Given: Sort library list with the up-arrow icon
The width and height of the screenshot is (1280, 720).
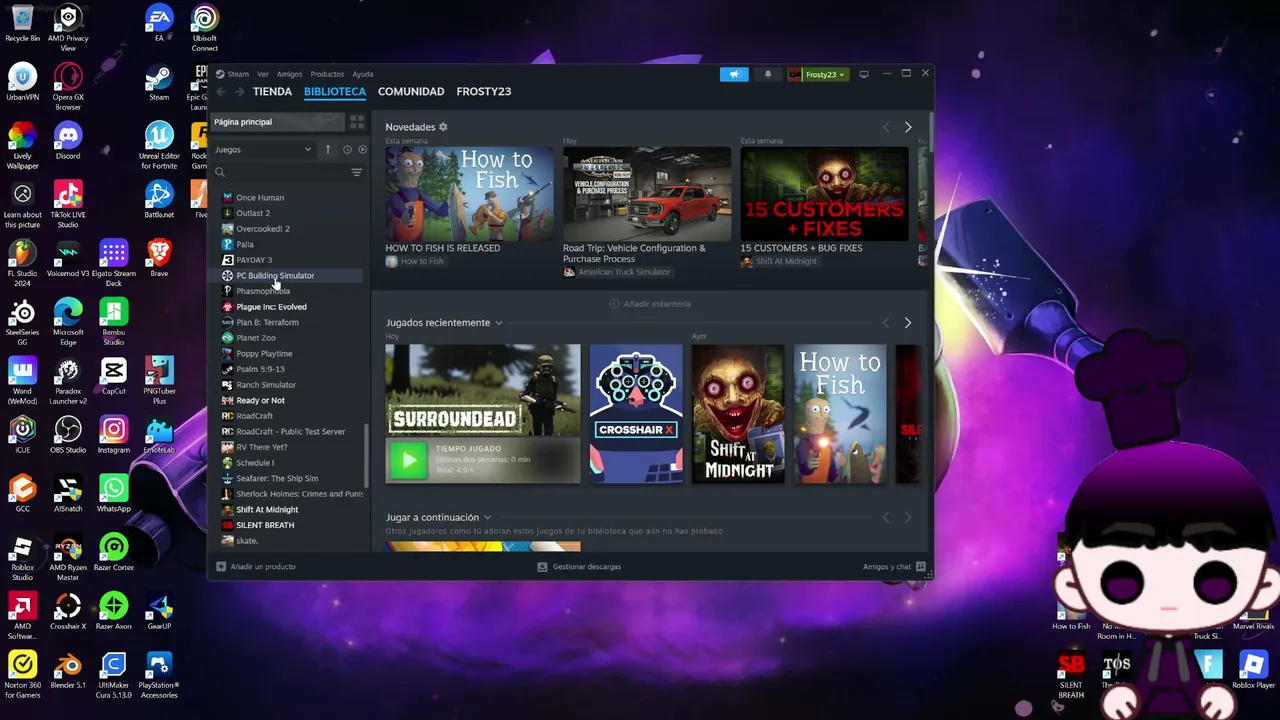Looking at the screenshot, I should 327,150.
